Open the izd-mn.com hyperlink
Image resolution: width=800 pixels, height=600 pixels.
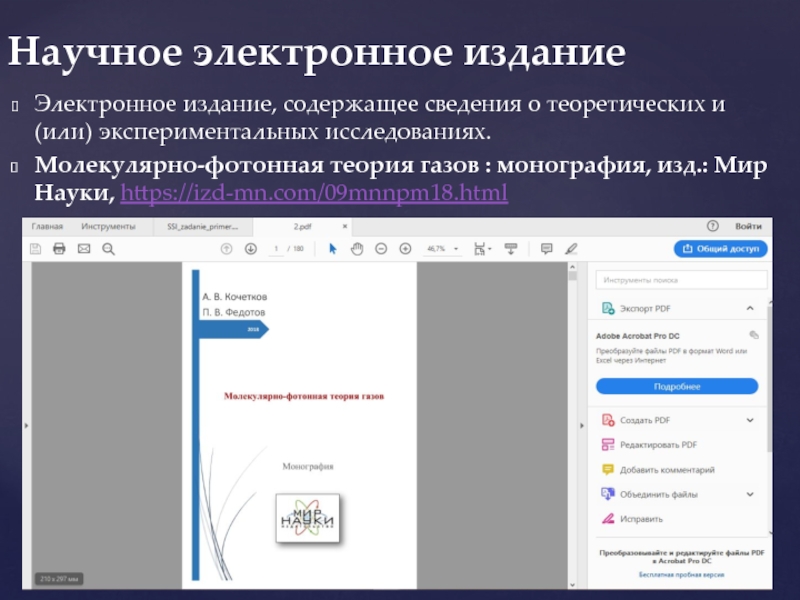click(x=314, y=189)
